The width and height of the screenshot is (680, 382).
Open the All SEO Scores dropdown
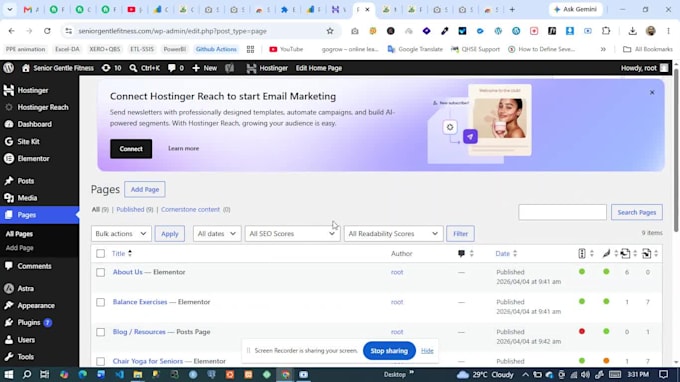292,234
